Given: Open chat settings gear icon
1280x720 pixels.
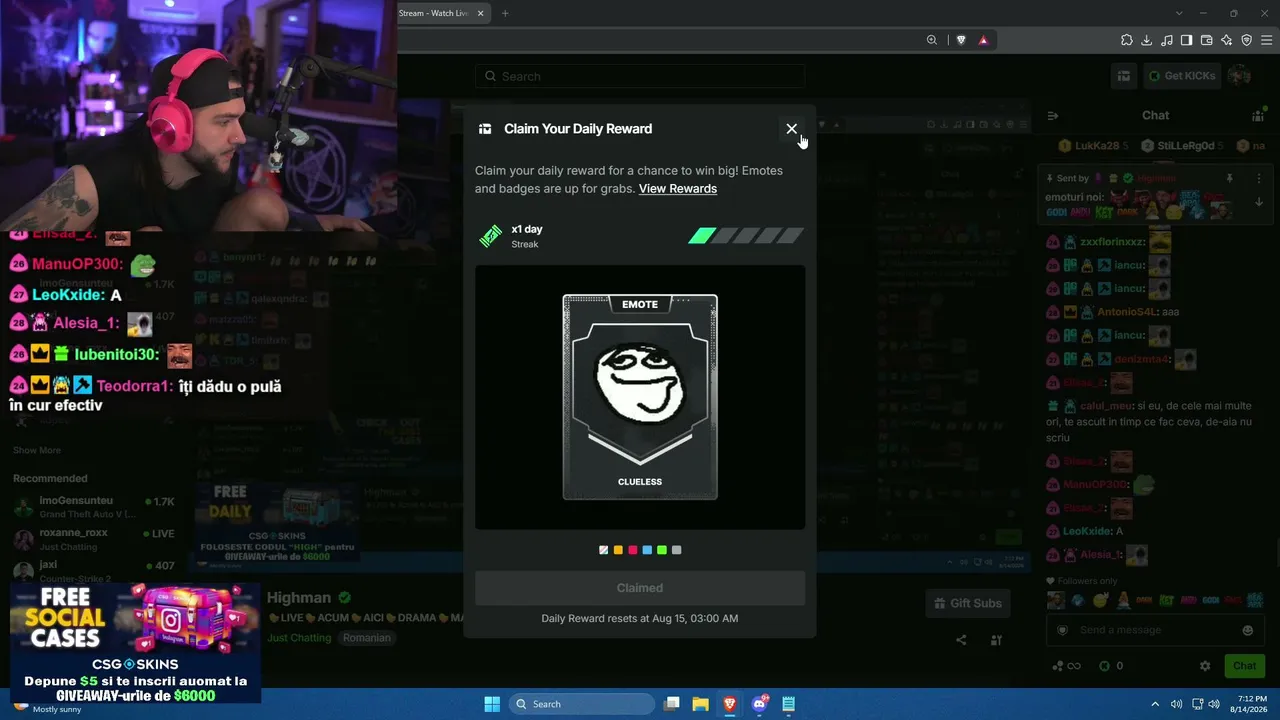Looking at the screenshot, I should [1205, 666].
